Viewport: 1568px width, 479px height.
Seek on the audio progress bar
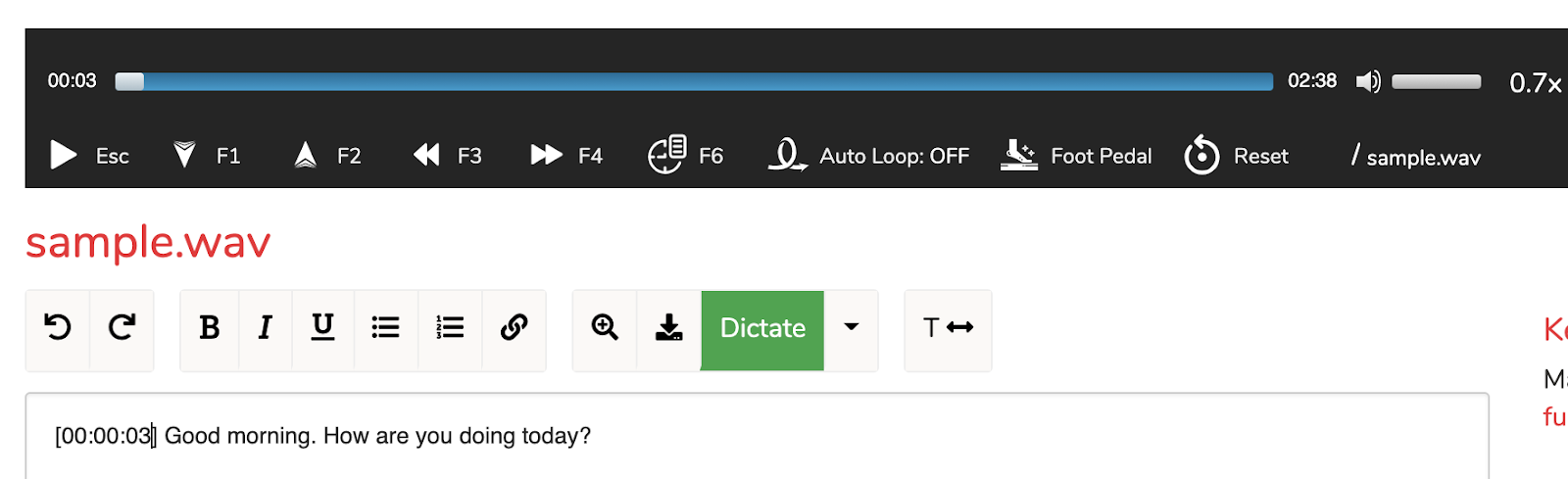click(694, 81)
